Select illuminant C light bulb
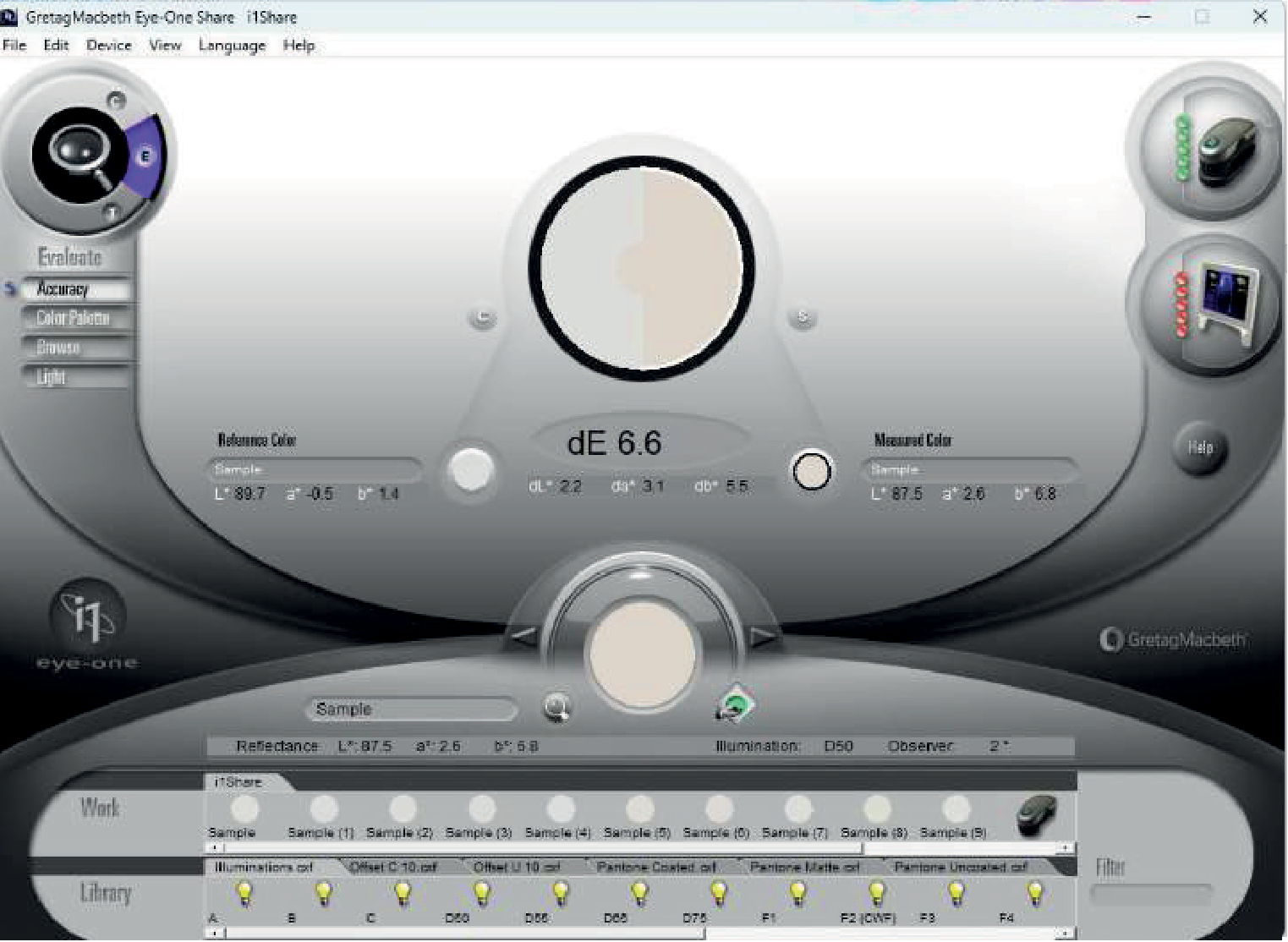 403,893
